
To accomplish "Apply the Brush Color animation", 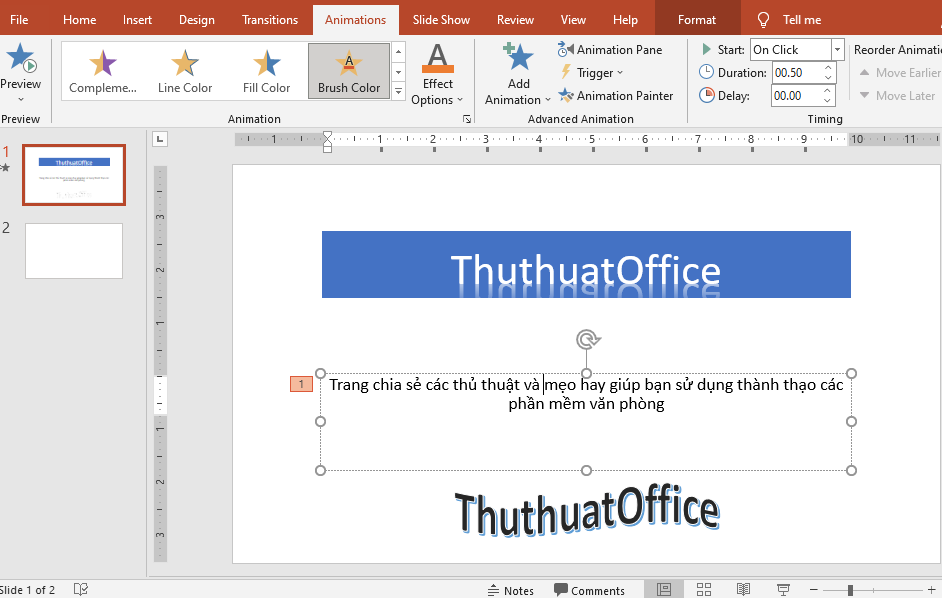I will click(x=349, y=70).
